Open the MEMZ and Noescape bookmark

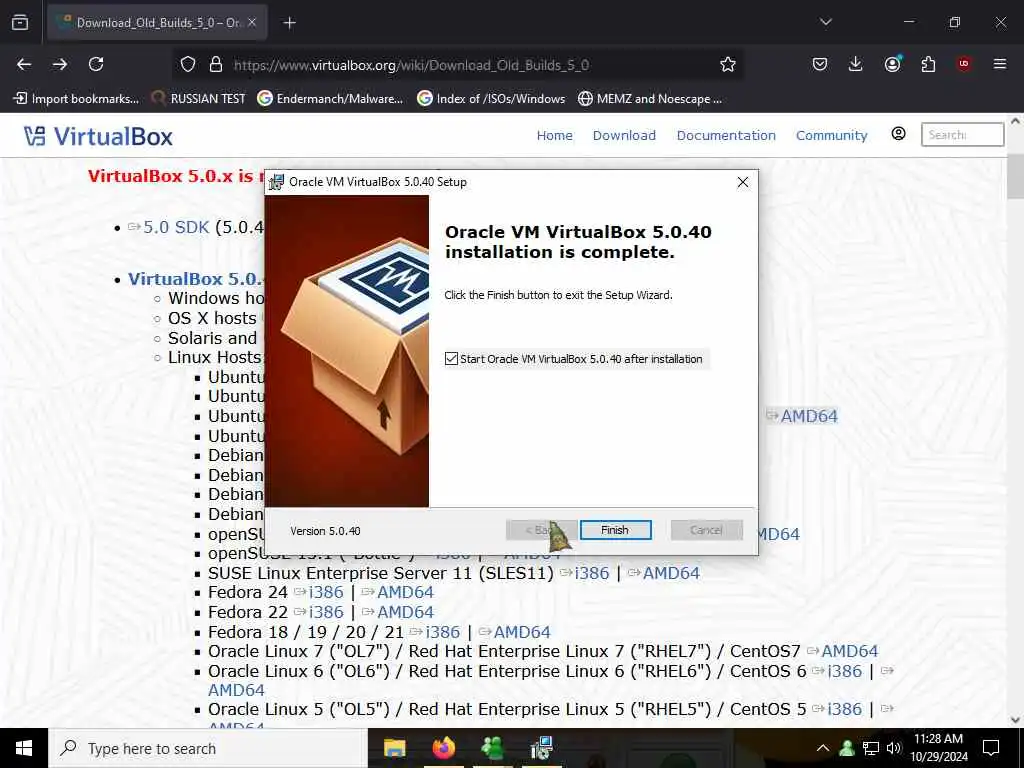pyautogui.click(x=650, y=99)
